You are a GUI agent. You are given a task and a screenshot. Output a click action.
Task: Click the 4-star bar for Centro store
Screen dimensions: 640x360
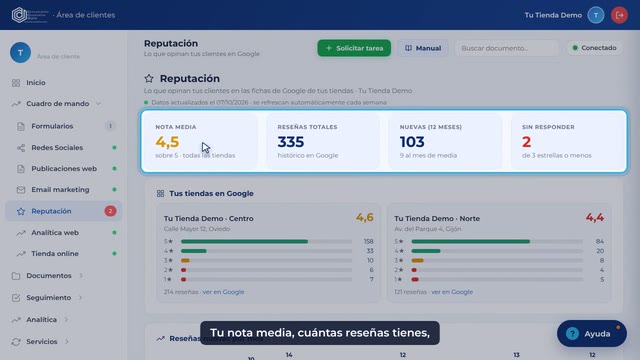click(x=267, y=251)
